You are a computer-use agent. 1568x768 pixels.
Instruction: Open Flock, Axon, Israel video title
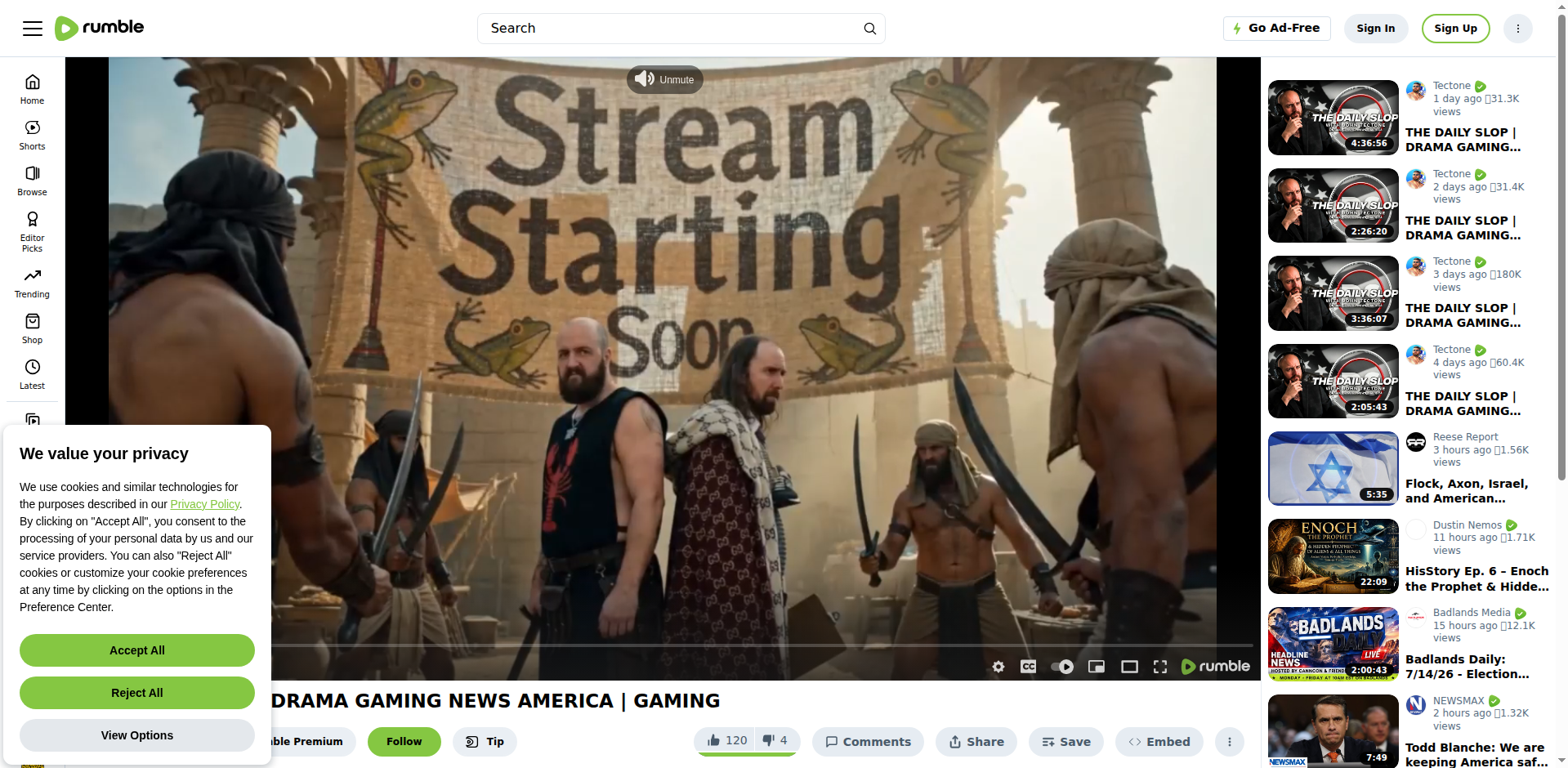[x=1467, y=491]
